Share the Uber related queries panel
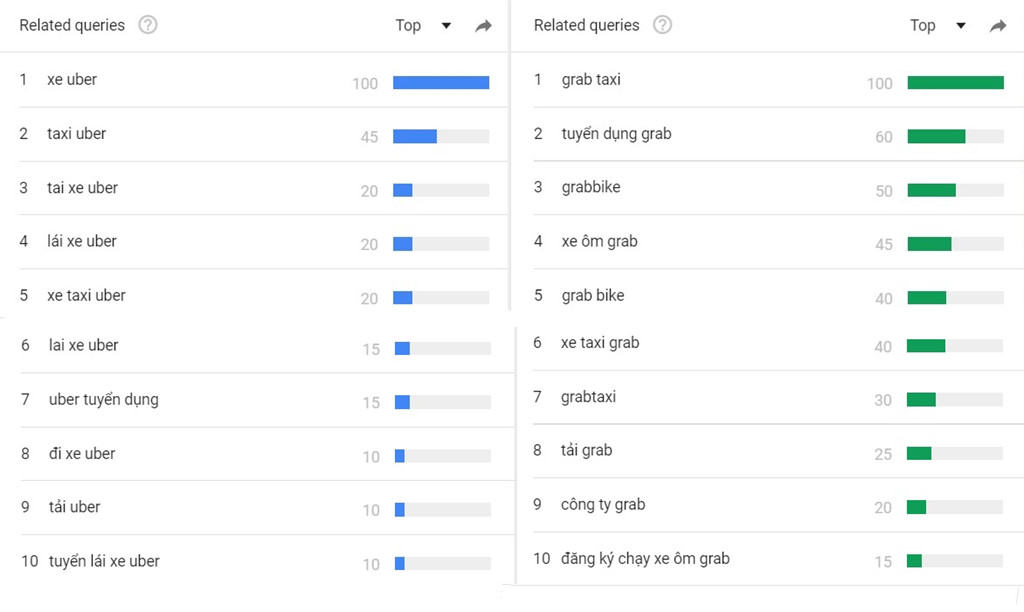The height and width of the screenshot is (612, 1024). point(483,25)
